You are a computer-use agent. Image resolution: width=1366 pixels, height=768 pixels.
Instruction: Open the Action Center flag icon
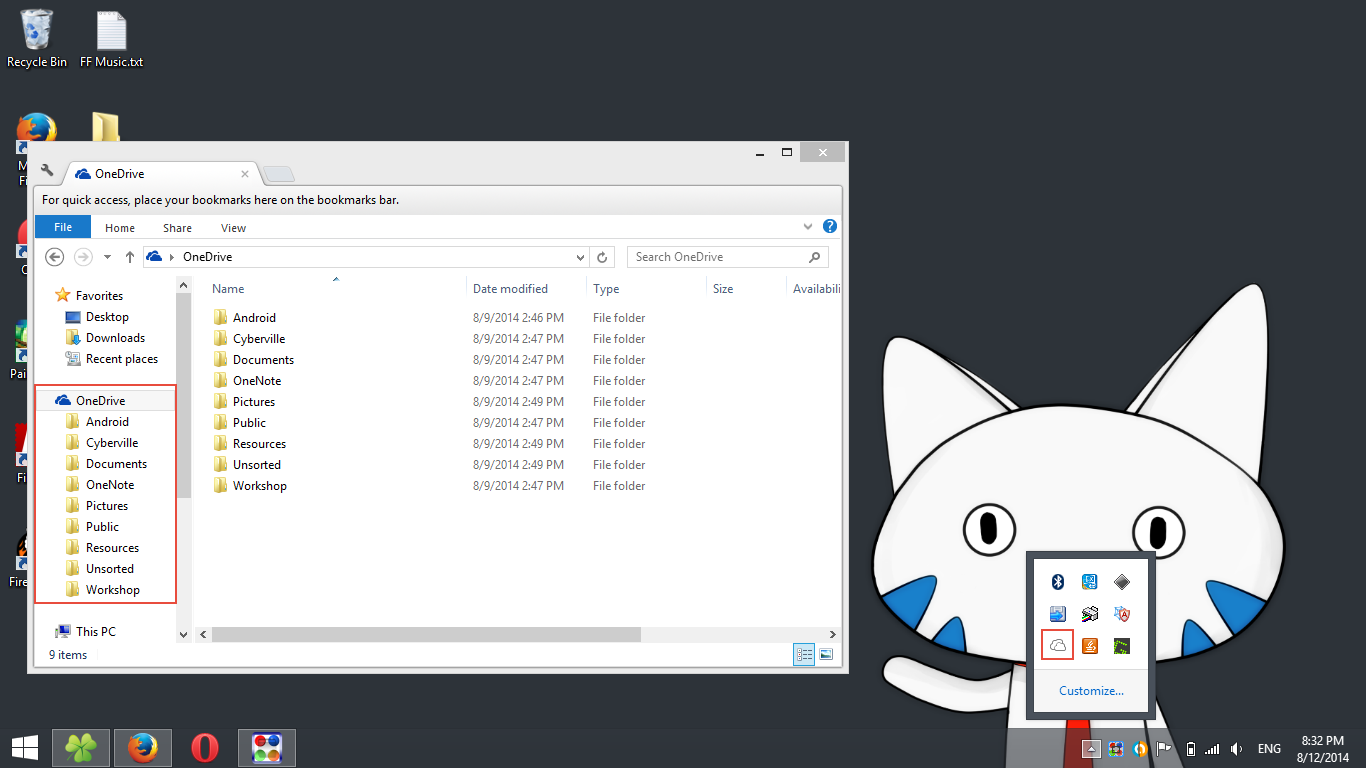1164,749
